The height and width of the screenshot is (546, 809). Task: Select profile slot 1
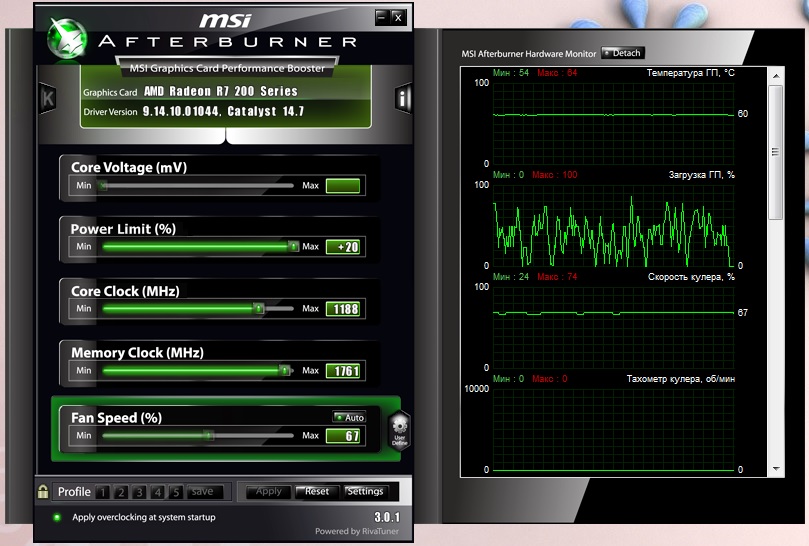pos(103,492)
